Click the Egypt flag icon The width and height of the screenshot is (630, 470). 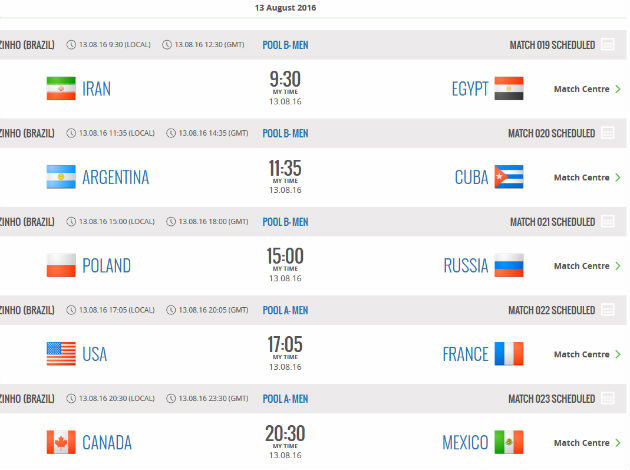click(508, 89)
